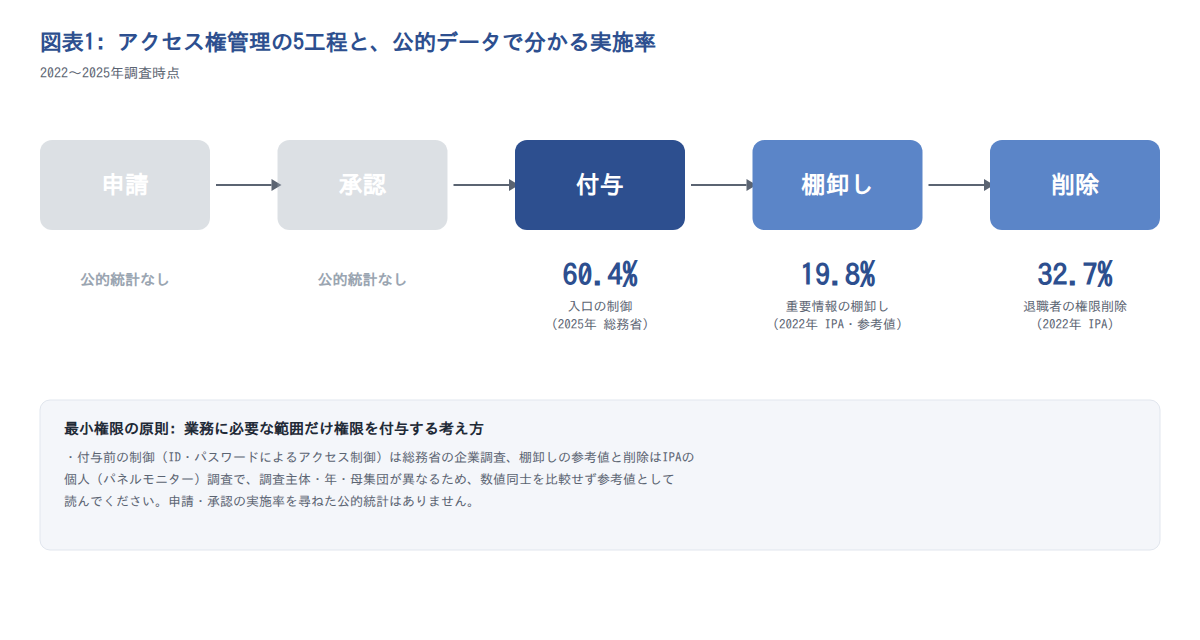Click the 承認 step box
Screen dimensions: 1200x640
pyautogui.click(x=362, y=185)
